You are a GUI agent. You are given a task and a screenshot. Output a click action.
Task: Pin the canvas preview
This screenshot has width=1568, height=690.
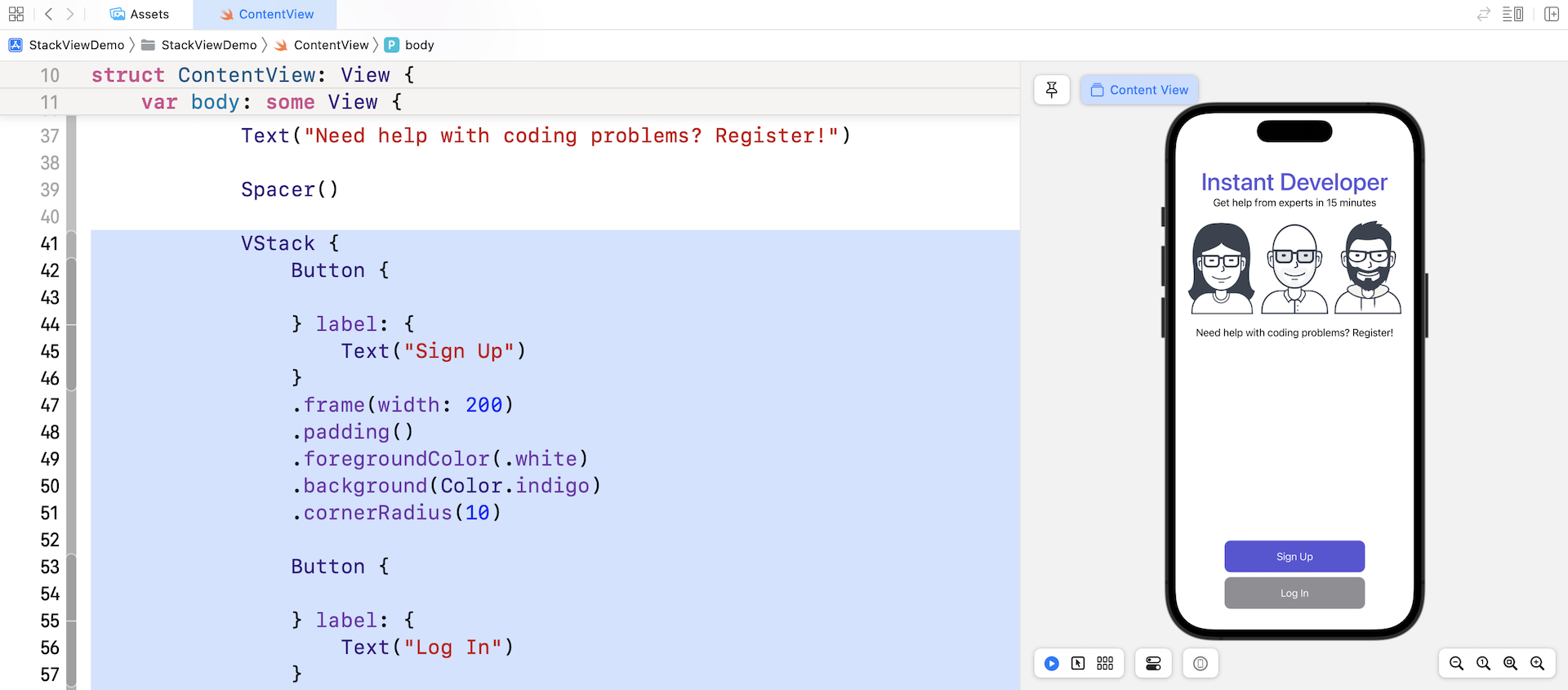point(1052,90)
